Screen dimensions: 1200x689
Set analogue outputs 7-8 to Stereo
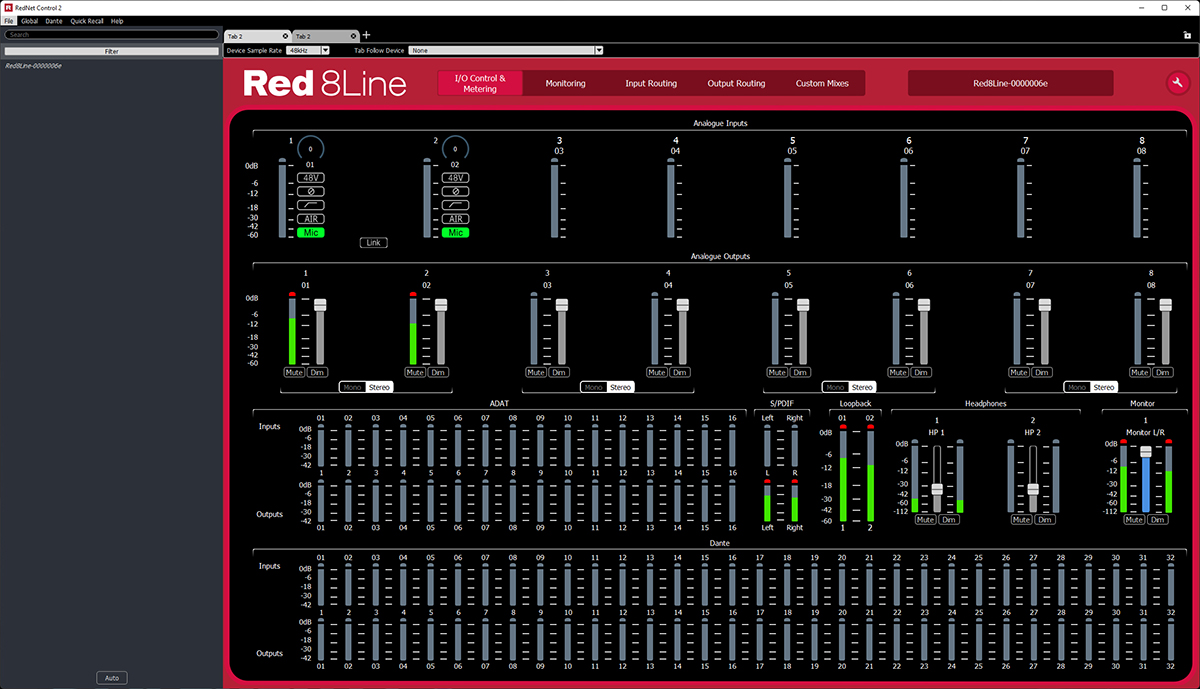pos(1104,387)
